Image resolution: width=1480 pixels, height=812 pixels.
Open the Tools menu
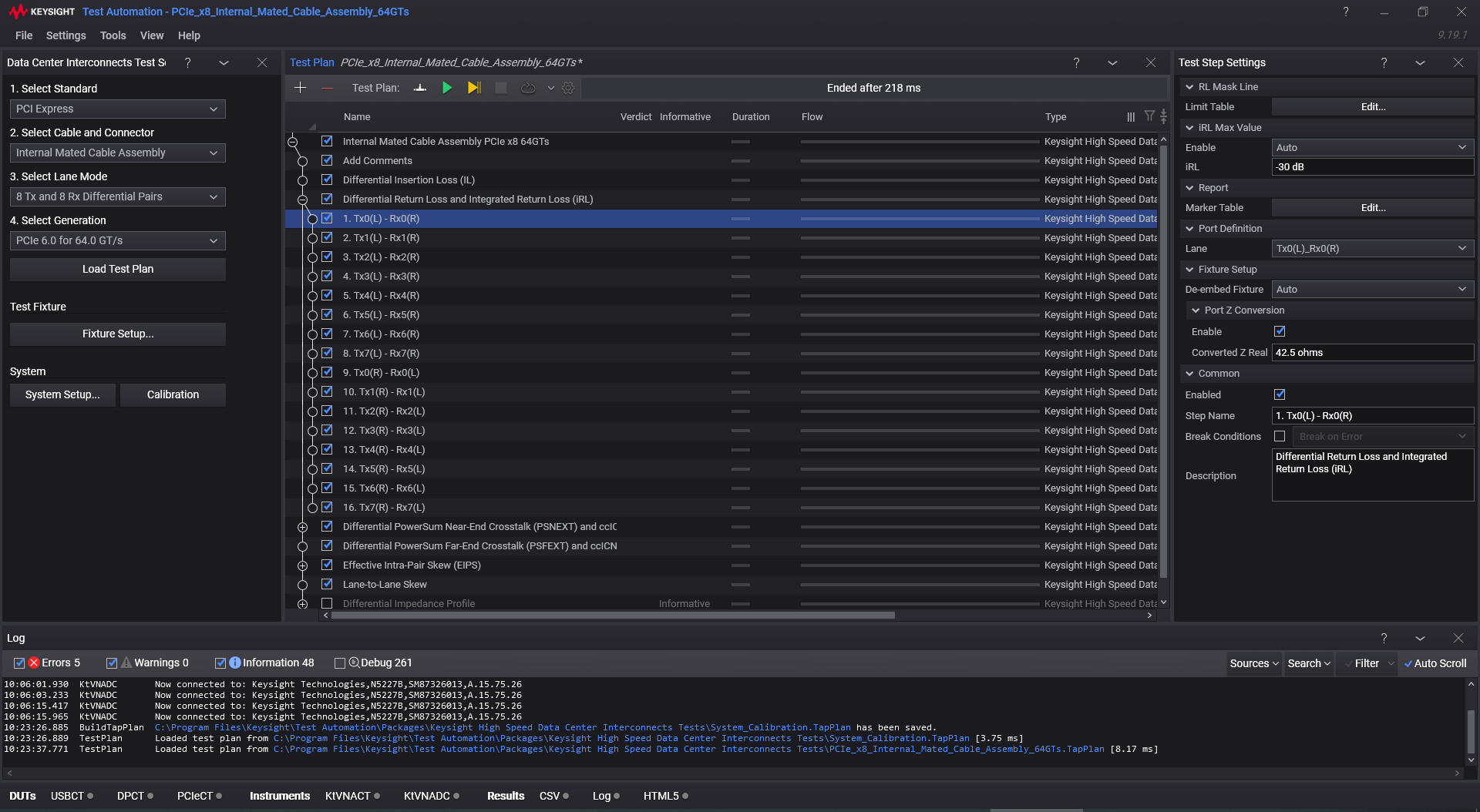[x=113, y=35]
